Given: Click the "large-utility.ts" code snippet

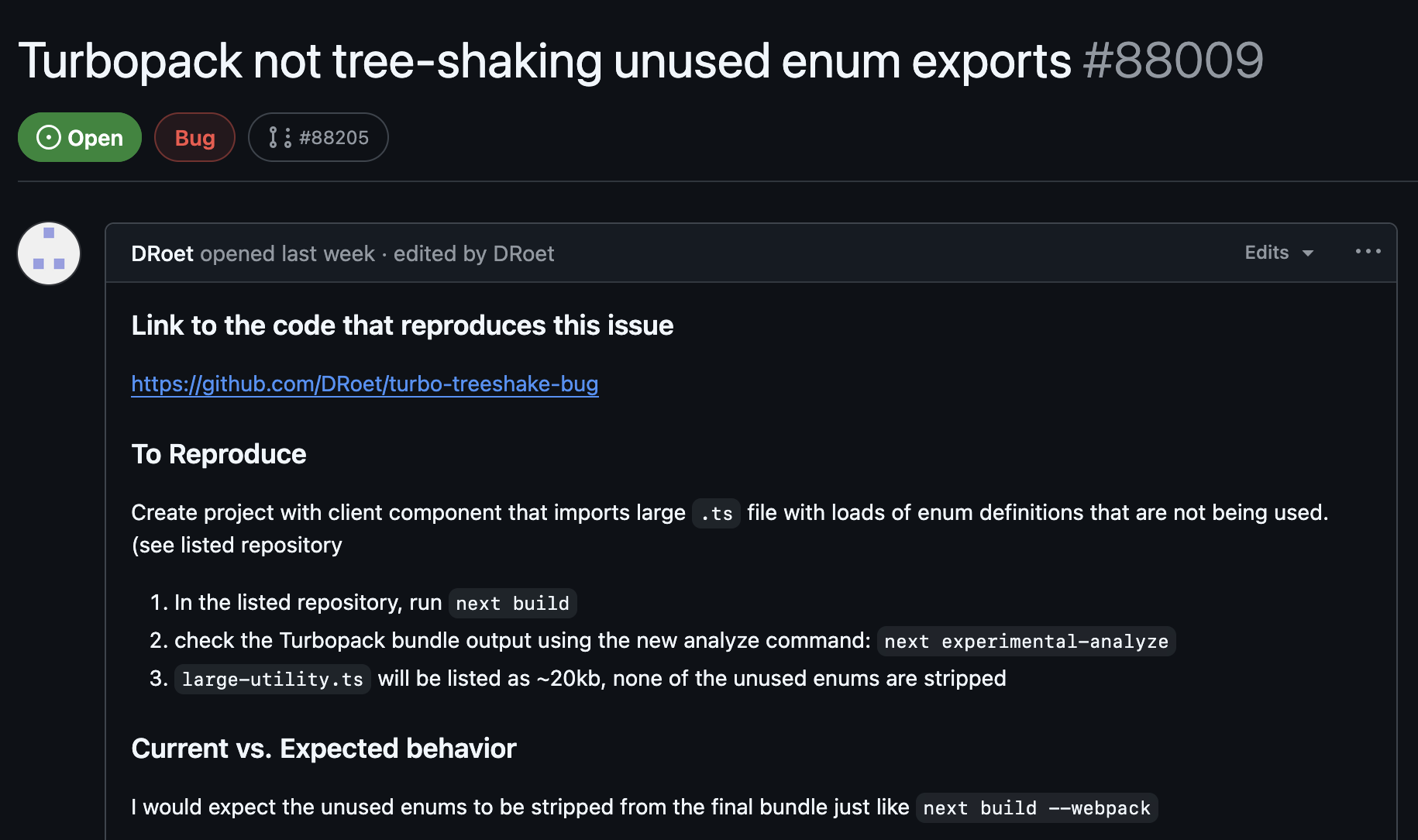Looking at the screenshot, I should (x=272, y=679).
